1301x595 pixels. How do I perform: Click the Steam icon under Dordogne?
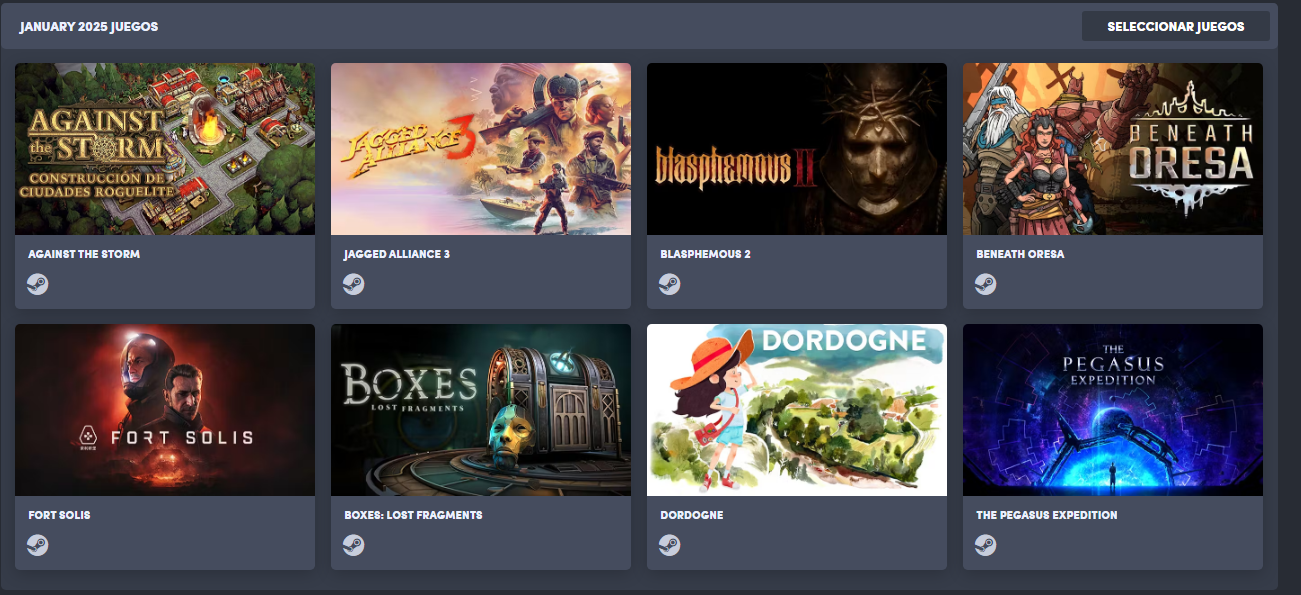pos(670,545)
